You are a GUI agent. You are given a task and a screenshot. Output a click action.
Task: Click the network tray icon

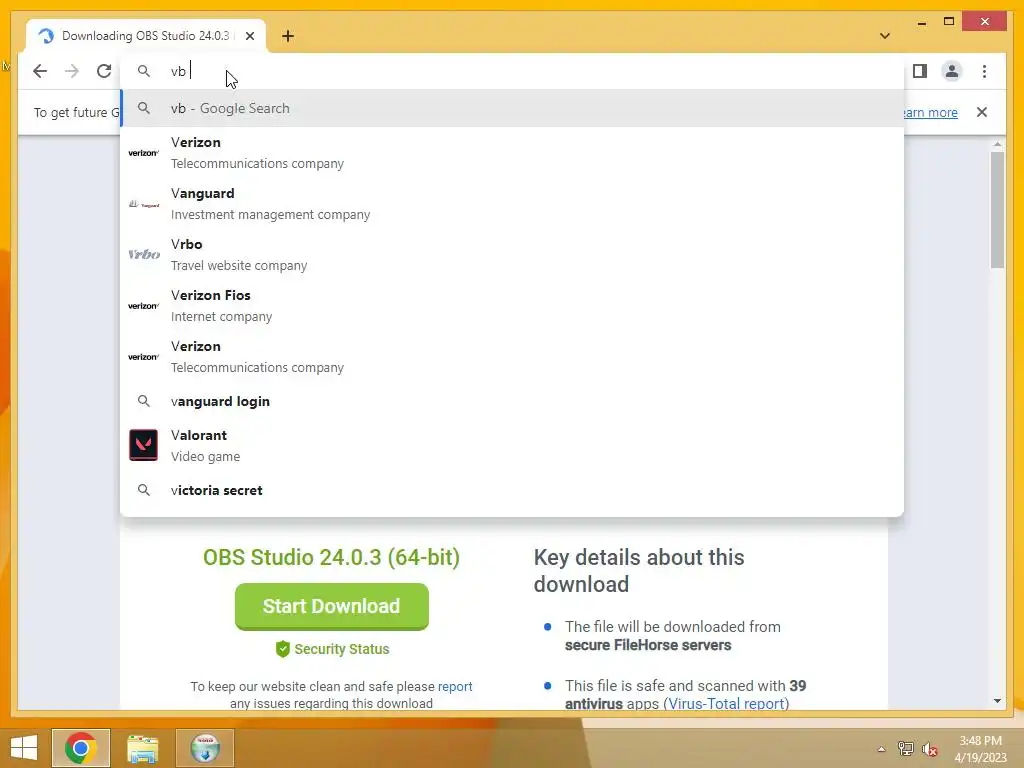click(x=905, y=749)
